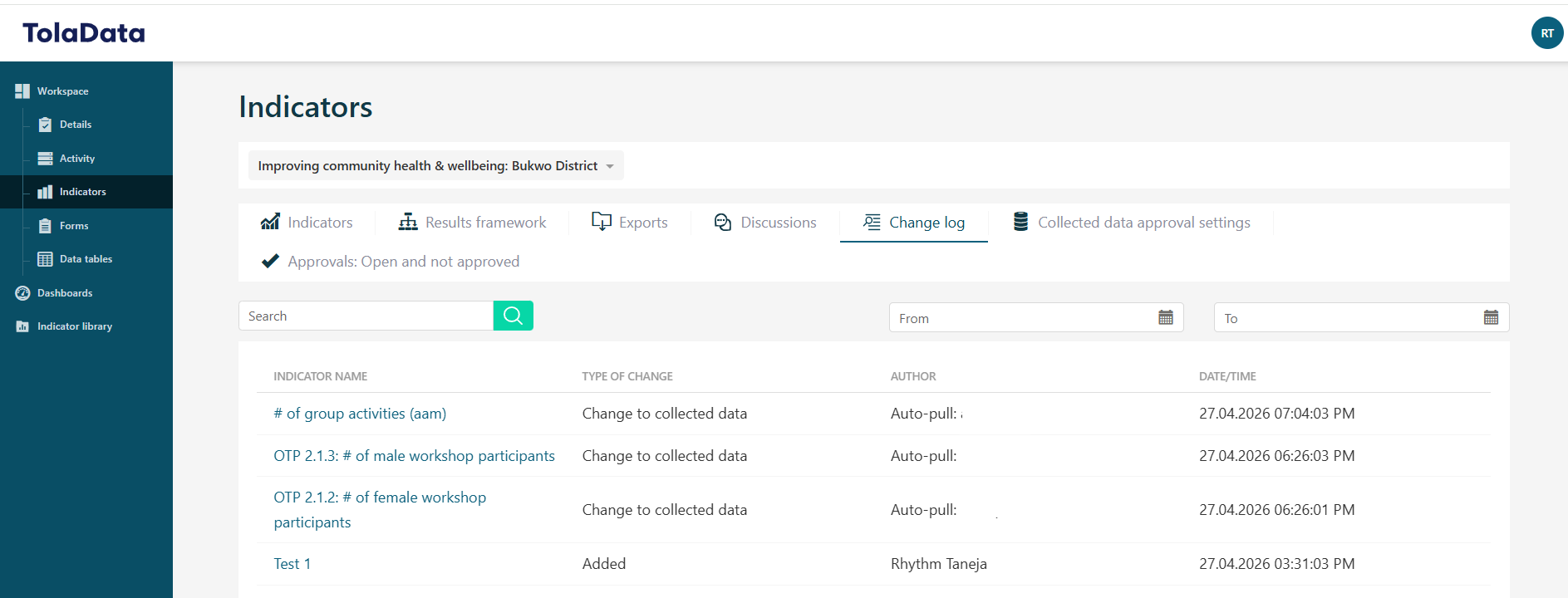Open Collected data approval settings tab
This screenshot has height=598, width=1568.
1131,223
